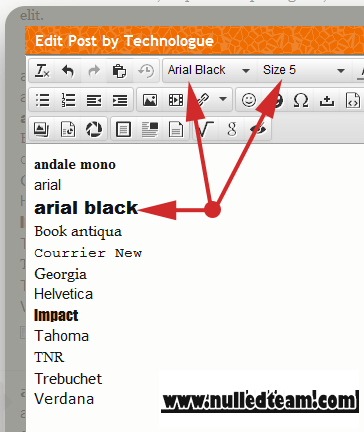Click the chain link insert icon
Screen dimensions: 364x432
[x=203, y=99]
